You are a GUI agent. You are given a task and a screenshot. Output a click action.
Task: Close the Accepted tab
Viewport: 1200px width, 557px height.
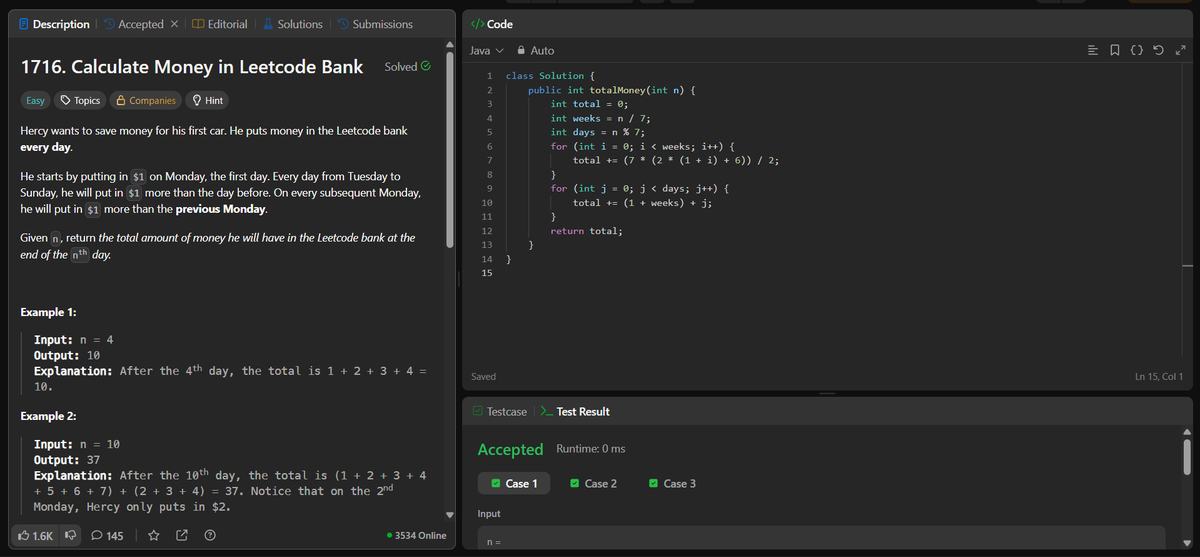[x=174, y=24]
